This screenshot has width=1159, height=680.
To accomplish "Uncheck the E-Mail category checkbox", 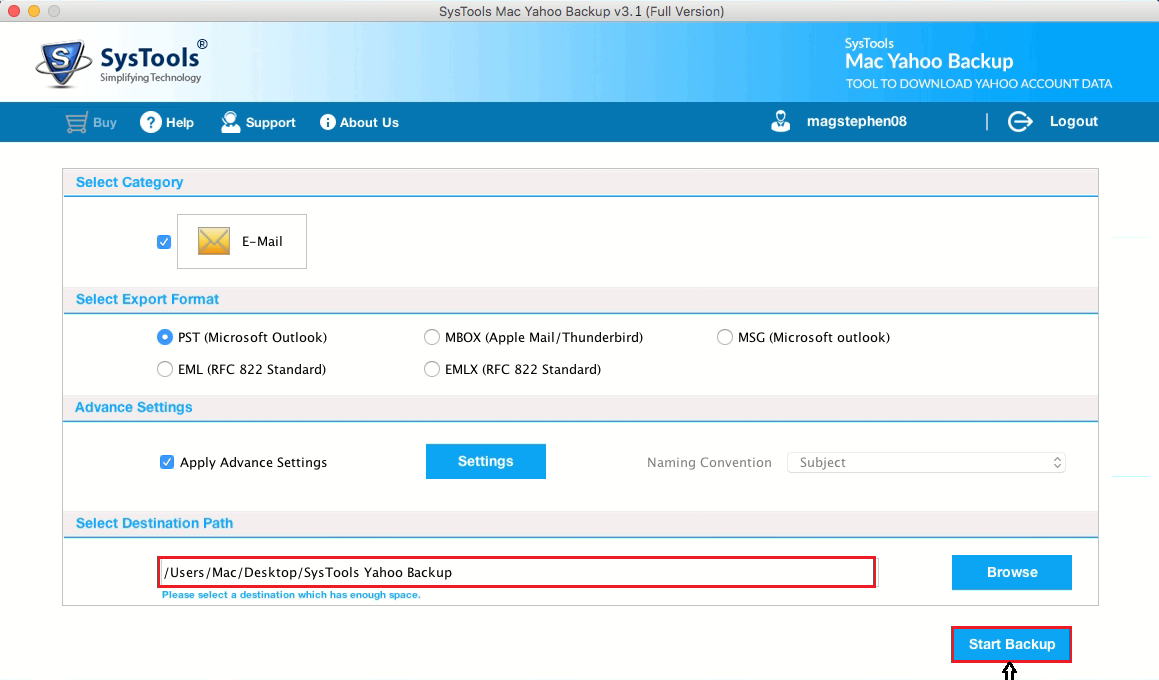I will tap(164, 242).
